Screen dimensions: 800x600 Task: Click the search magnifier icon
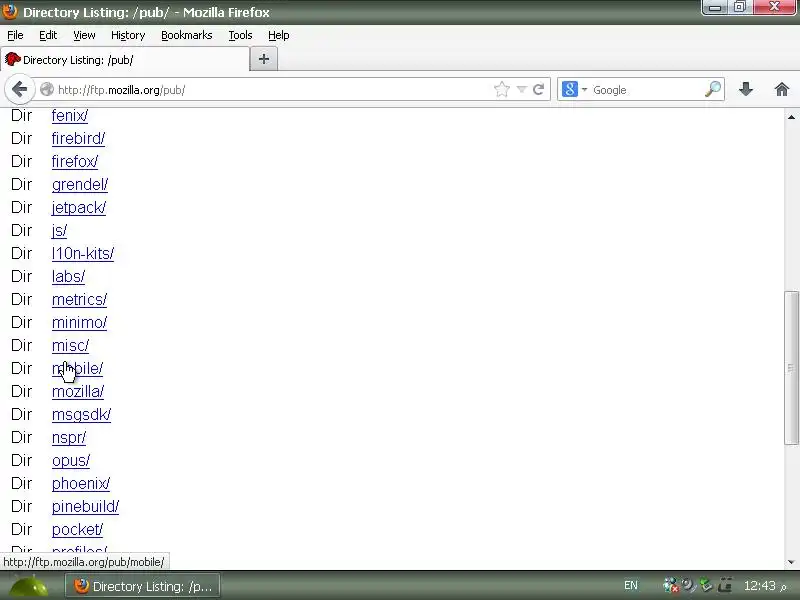[x=713, y=89]
